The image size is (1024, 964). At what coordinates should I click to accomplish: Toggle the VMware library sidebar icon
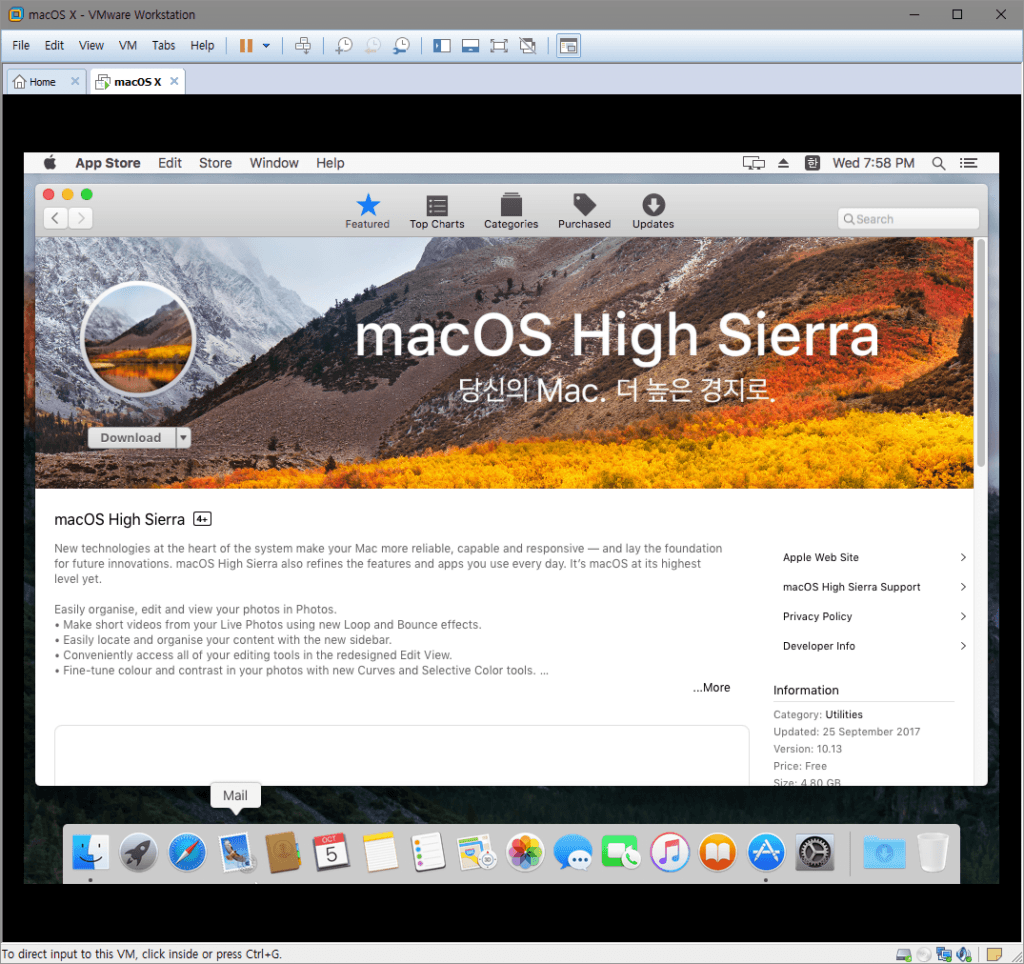[x=442, y=46]
